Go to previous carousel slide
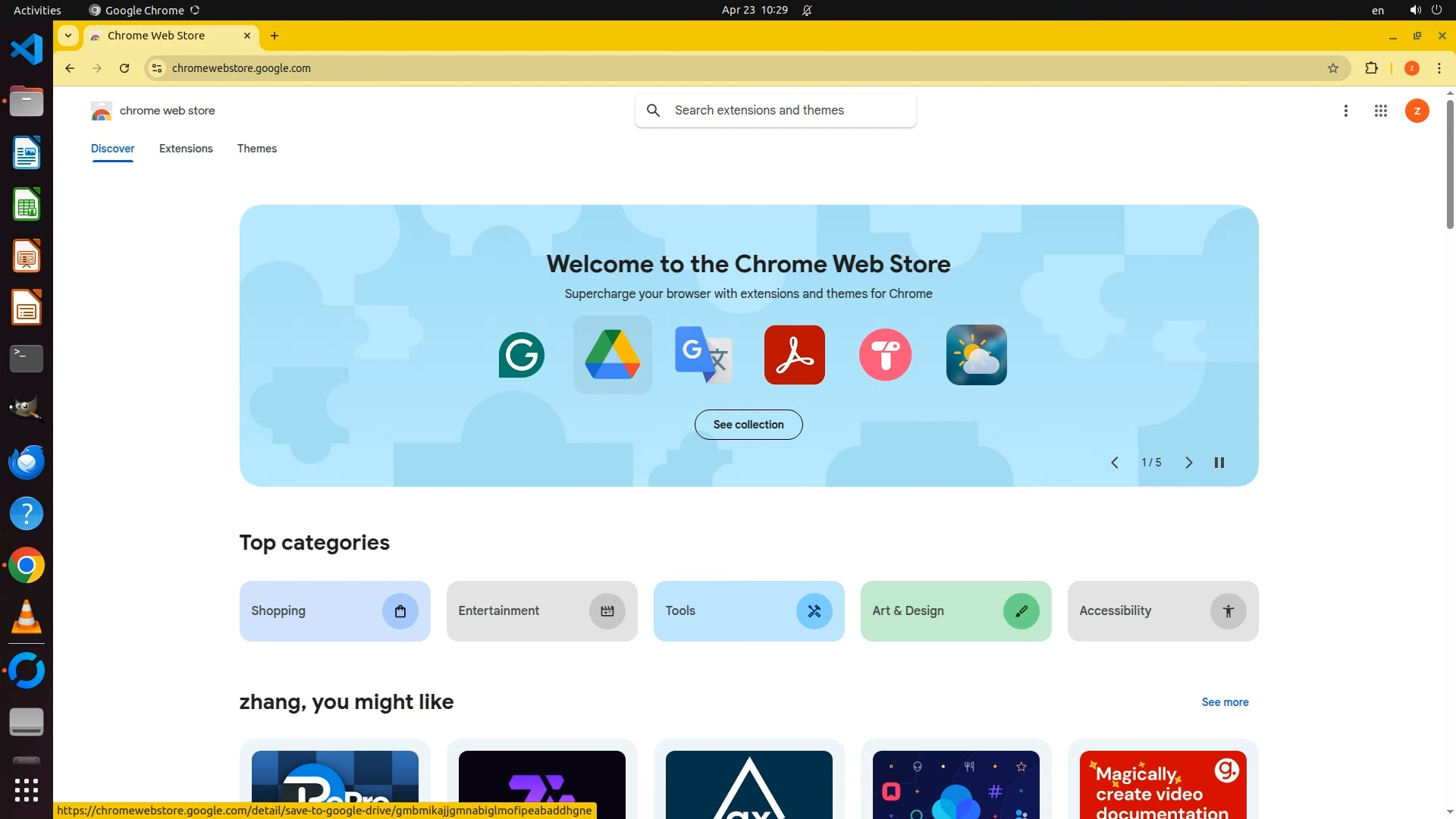The height and width of the screenshot is (819, 1456). [x=1115, y=463]
